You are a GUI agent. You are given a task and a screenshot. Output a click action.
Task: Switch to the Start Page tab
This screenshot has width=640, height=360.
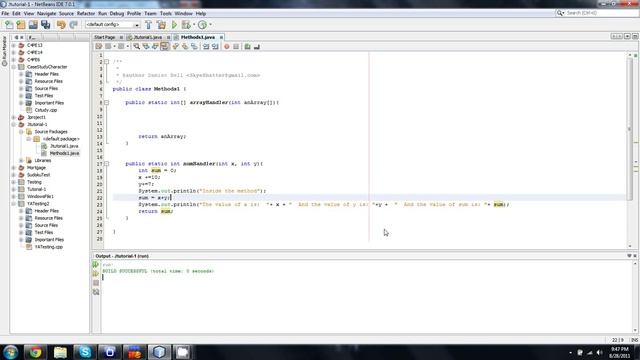105,37
